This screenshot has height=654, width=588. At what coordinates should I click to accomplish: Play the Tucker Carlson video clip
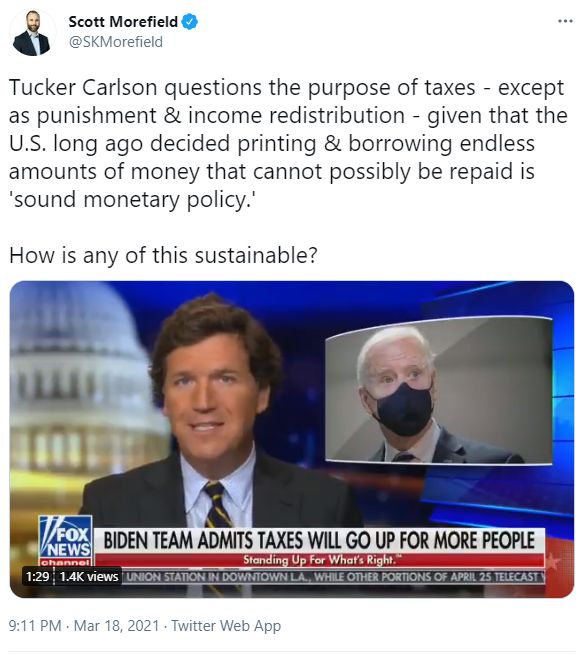pyautogui.click(x=291, y=439)
